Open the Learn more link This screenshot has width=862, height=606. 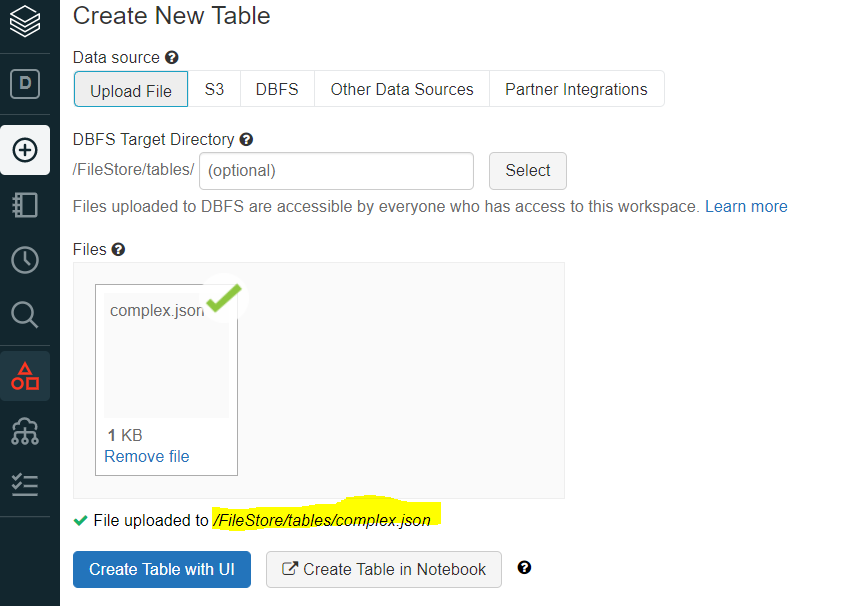point(746,206)
